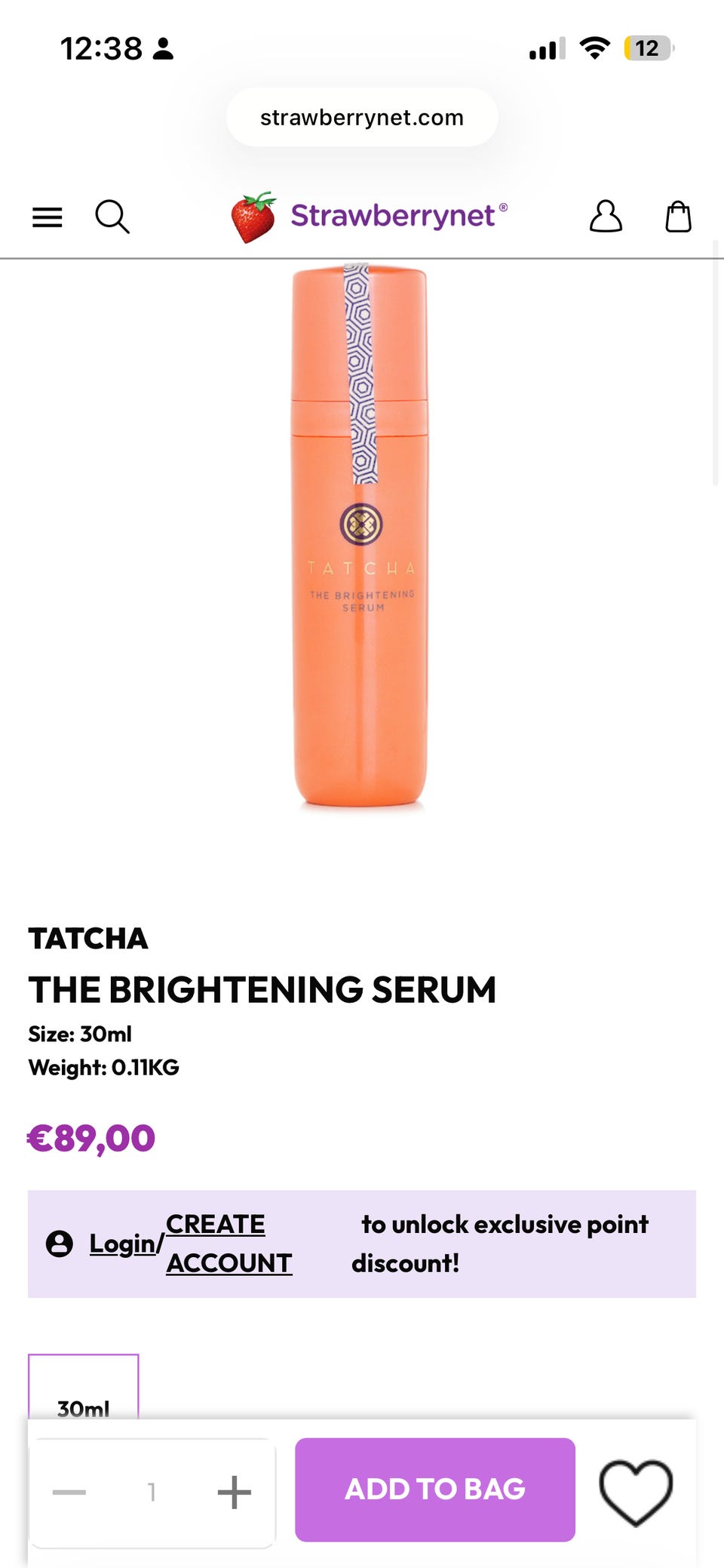Screen dimensions: 724x1568
Task: Click the Strawberrynet strawberry logo
Action: pos(253,217)
